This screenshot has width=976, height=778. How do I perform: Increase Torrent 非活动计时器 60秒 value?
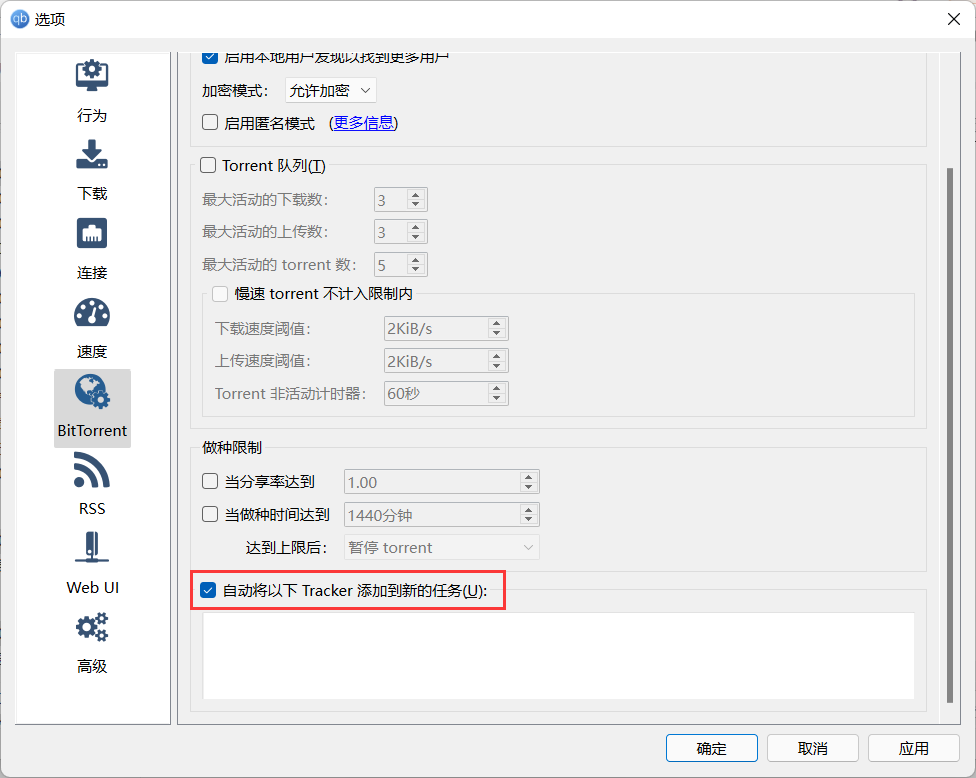497,388
